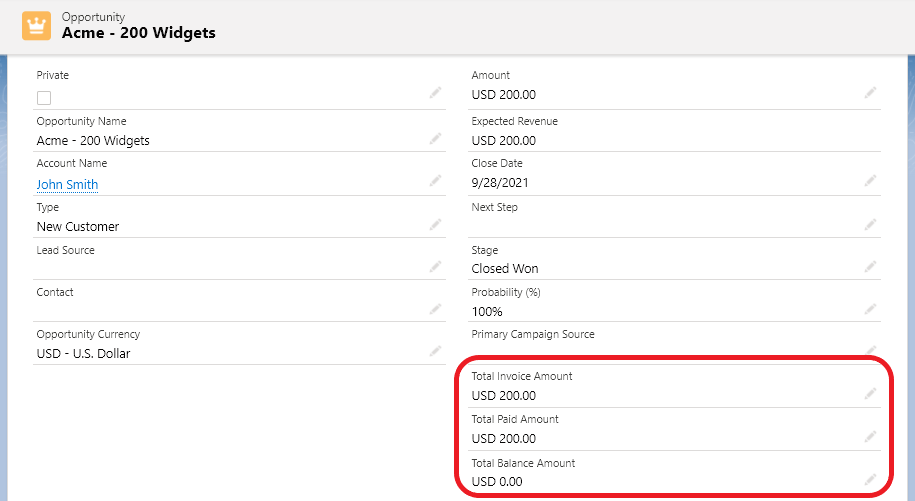Click the Contact field edit pencil
The height and width of the screenshot is (501, 915).
coord(435,309)
